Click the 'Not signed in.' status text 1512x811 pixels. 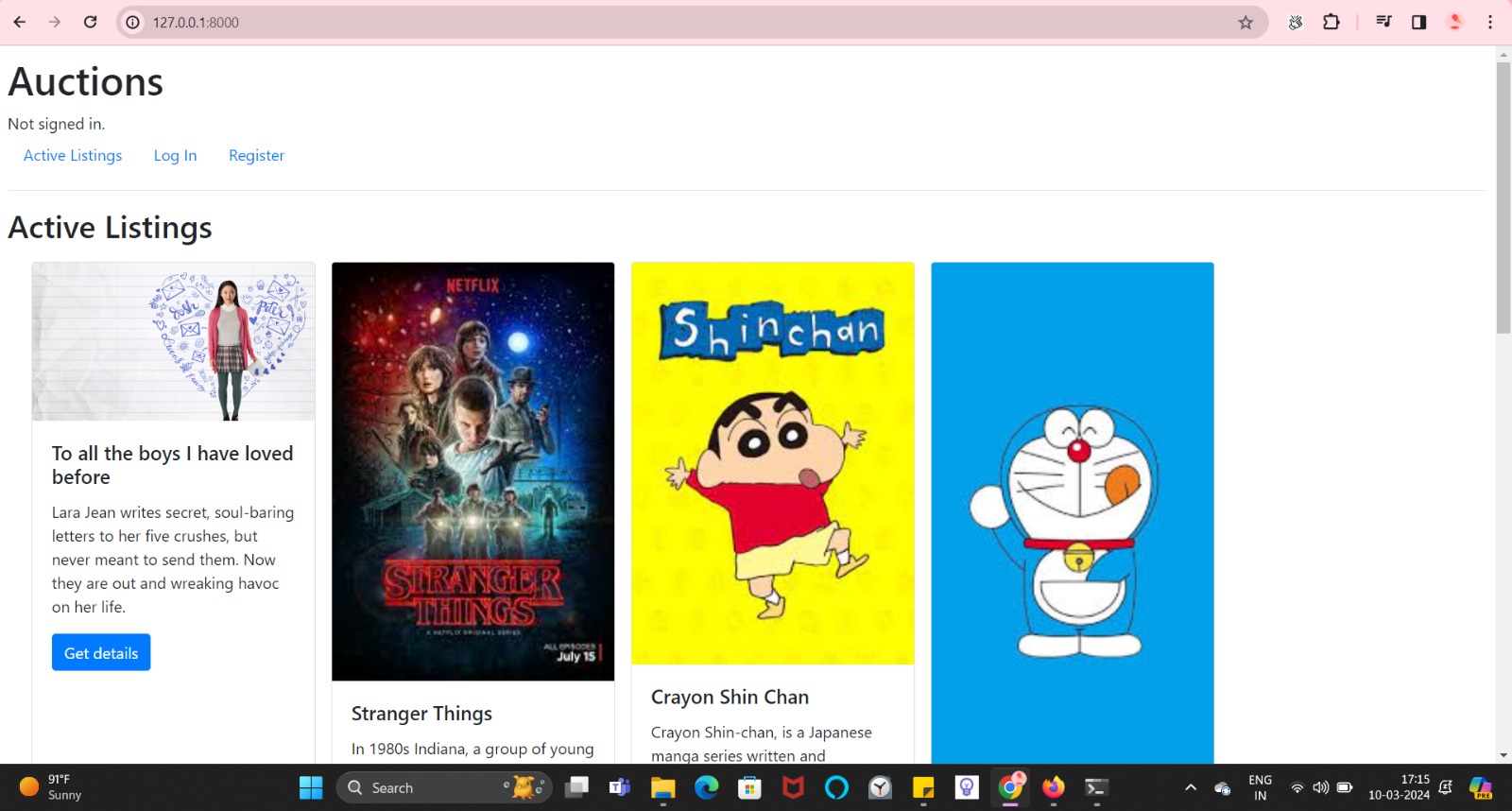(57, 124)
